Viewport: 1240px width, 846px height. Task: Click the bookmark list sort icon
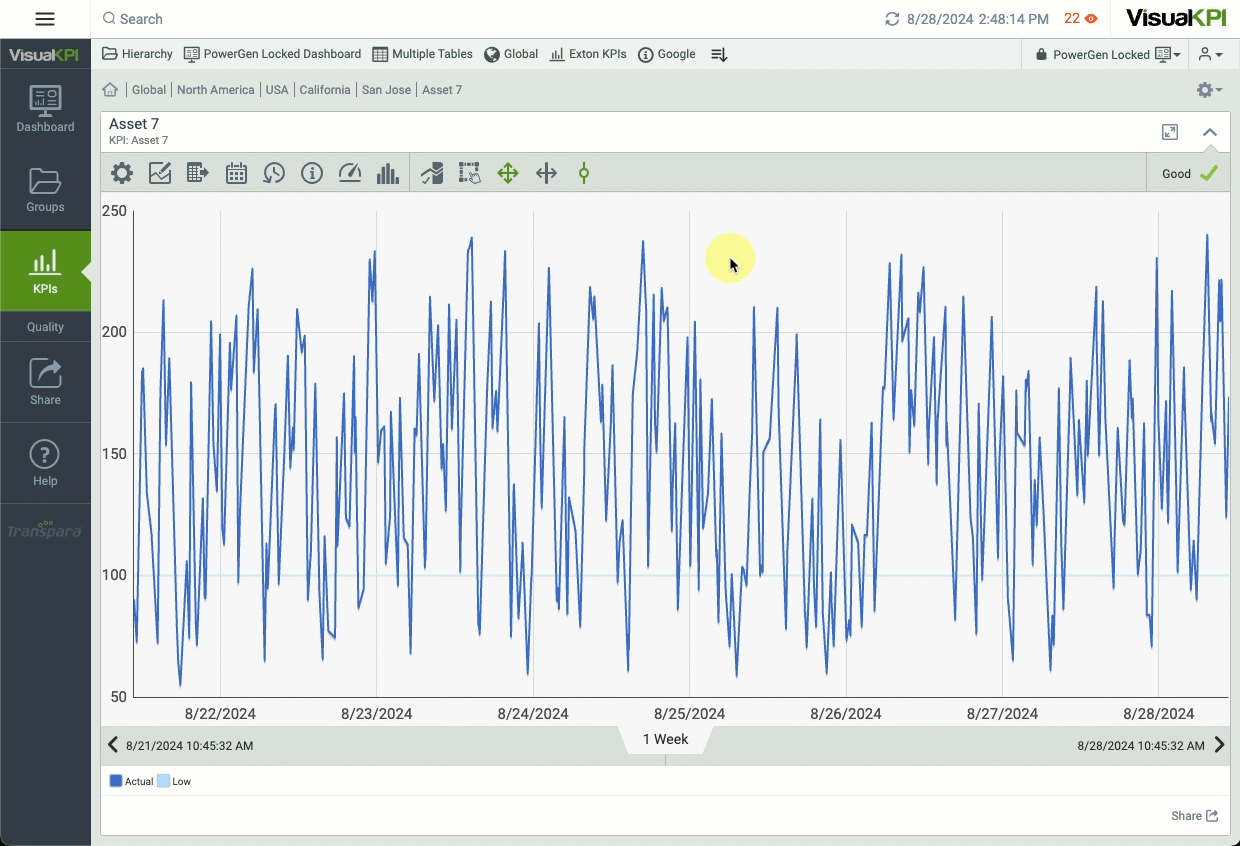[x=719, y=55]
